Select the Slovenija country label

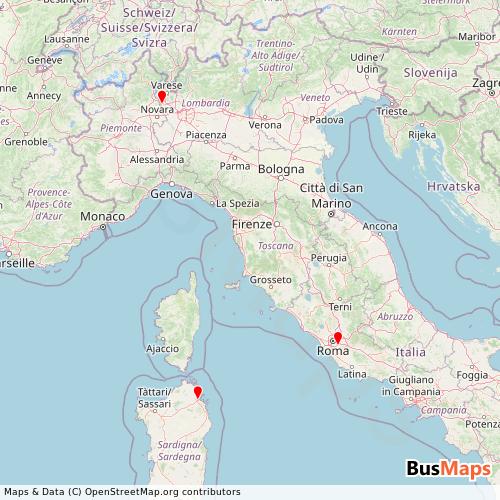[430, 73]
